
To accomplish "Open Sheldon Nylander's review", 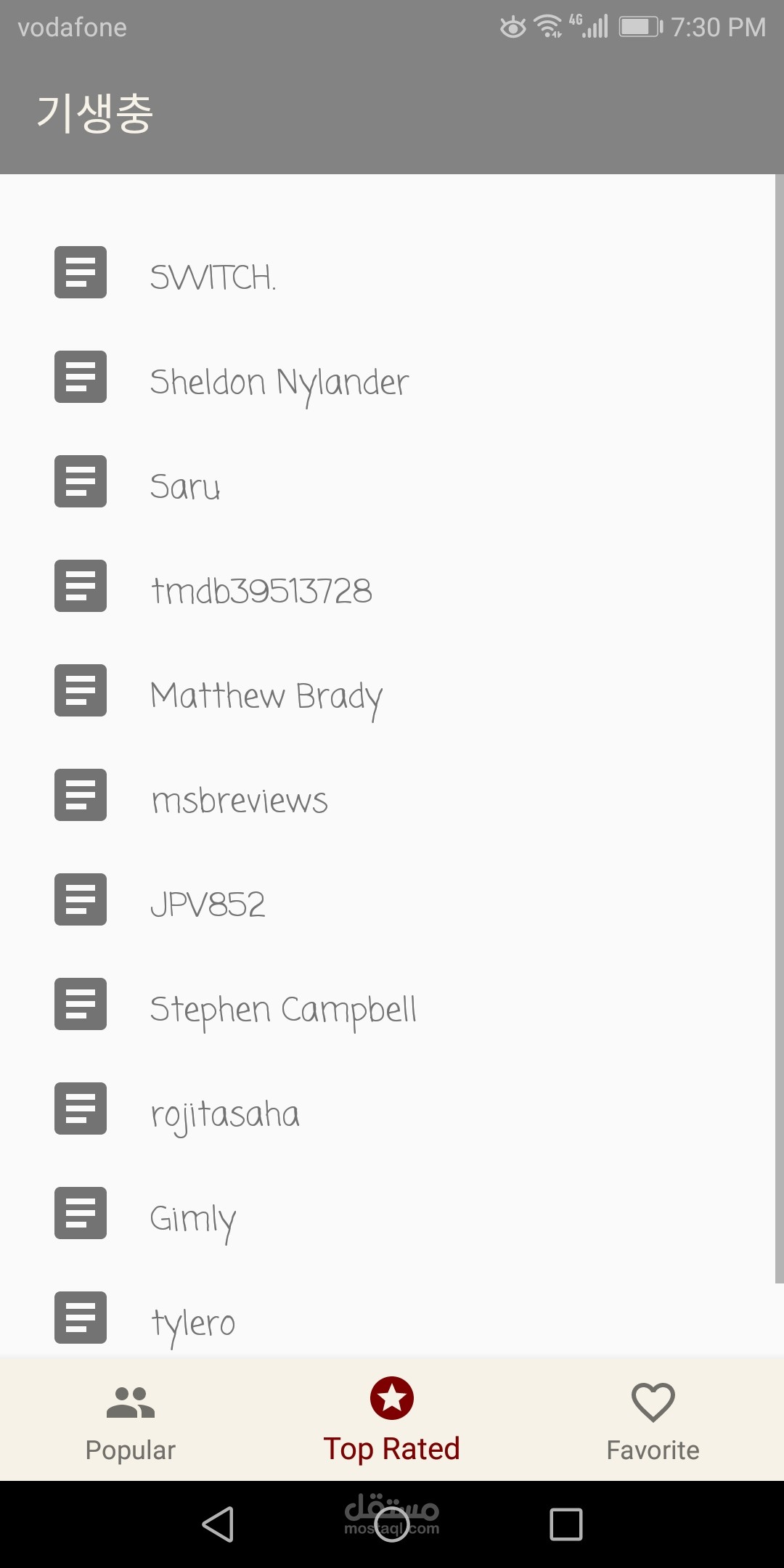I will [x=279, y=383].
